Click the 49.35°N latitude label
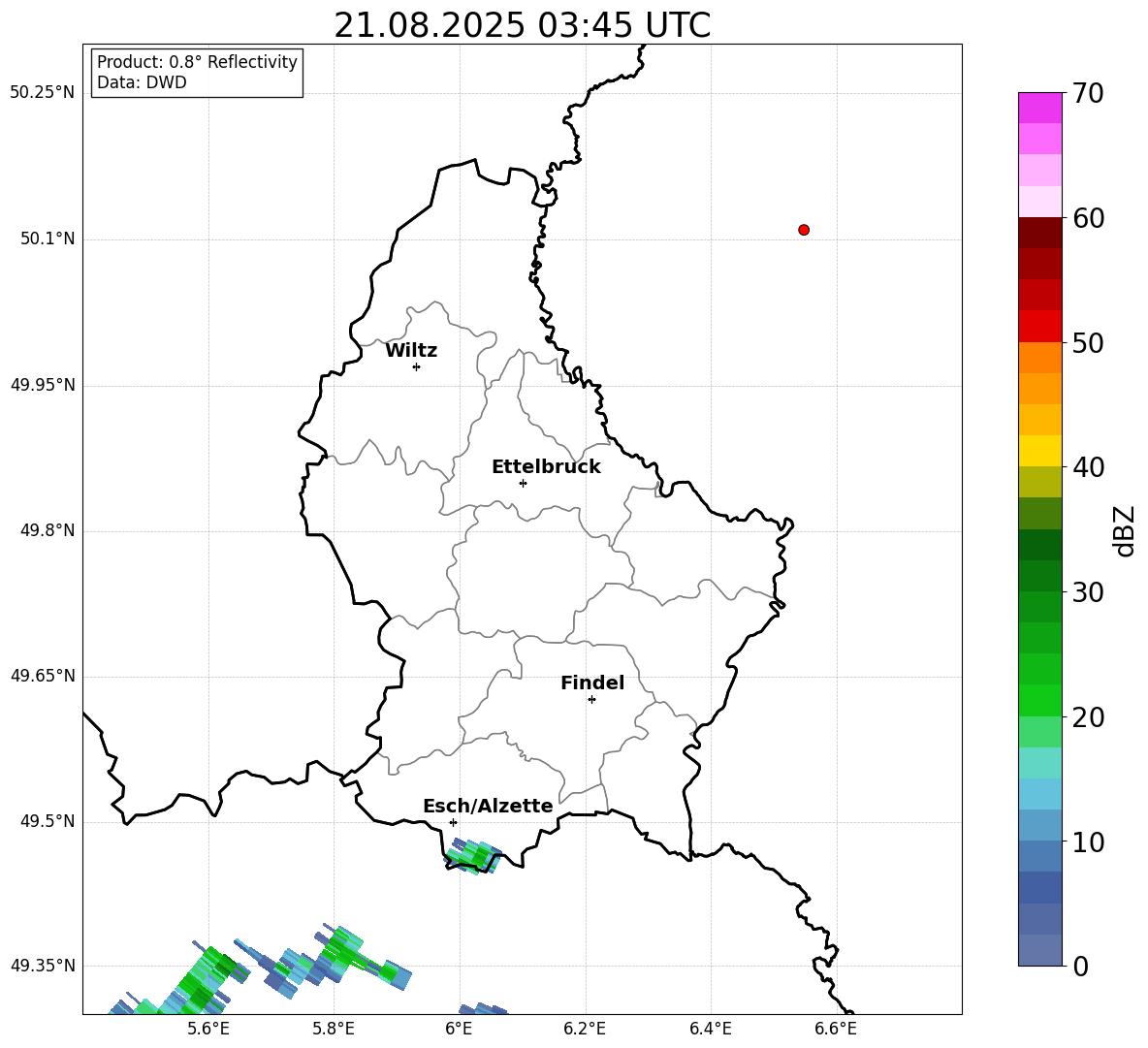The height and width of the screenshot is (1048, 1148). 43,966
